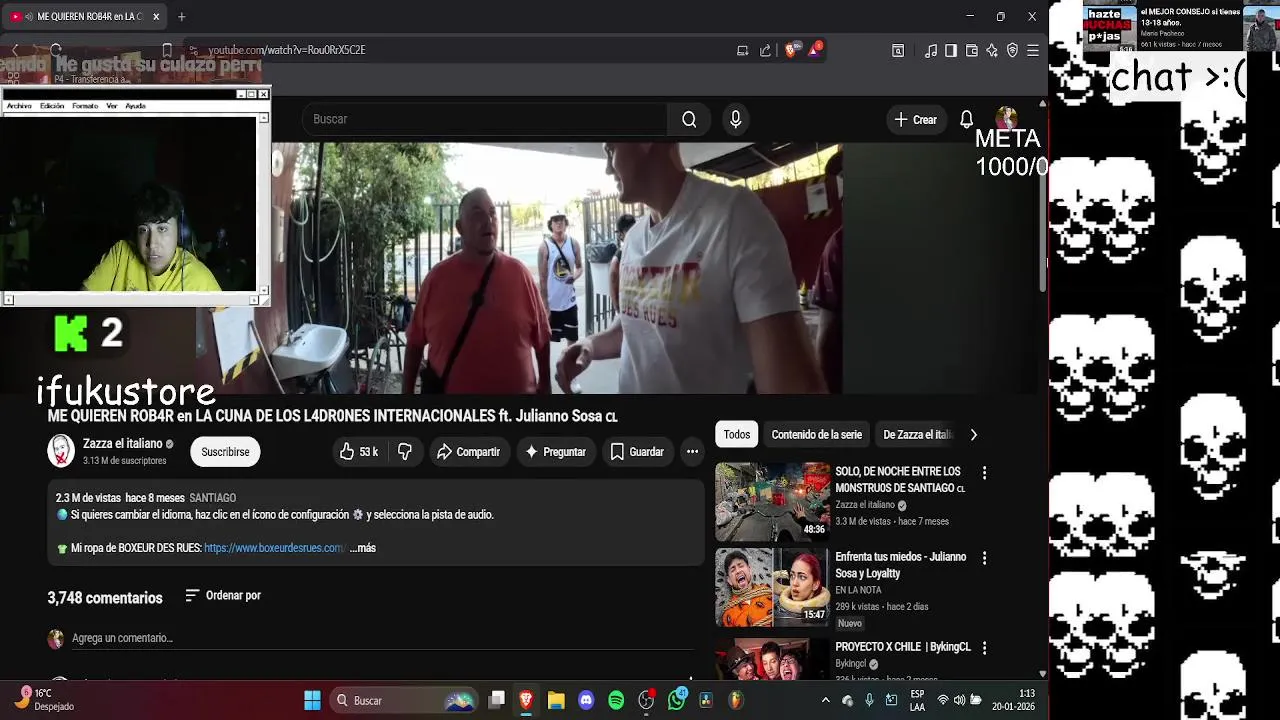Viewport: 1280px width, 720px height.
Task: Open Enfrenta tus miedos video thumbnail
Action: coord(773,587)
